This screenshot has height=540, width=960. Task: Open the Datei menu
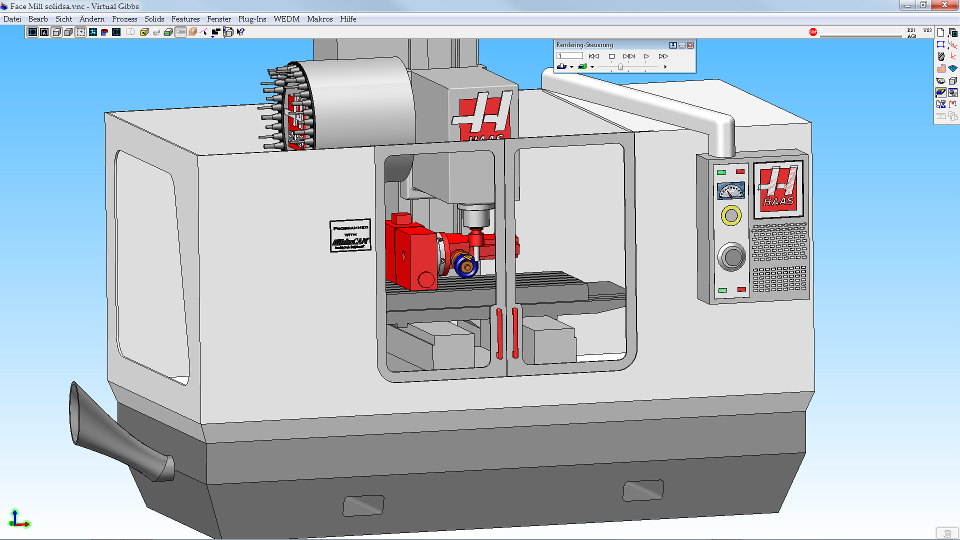tap(12, 19)
